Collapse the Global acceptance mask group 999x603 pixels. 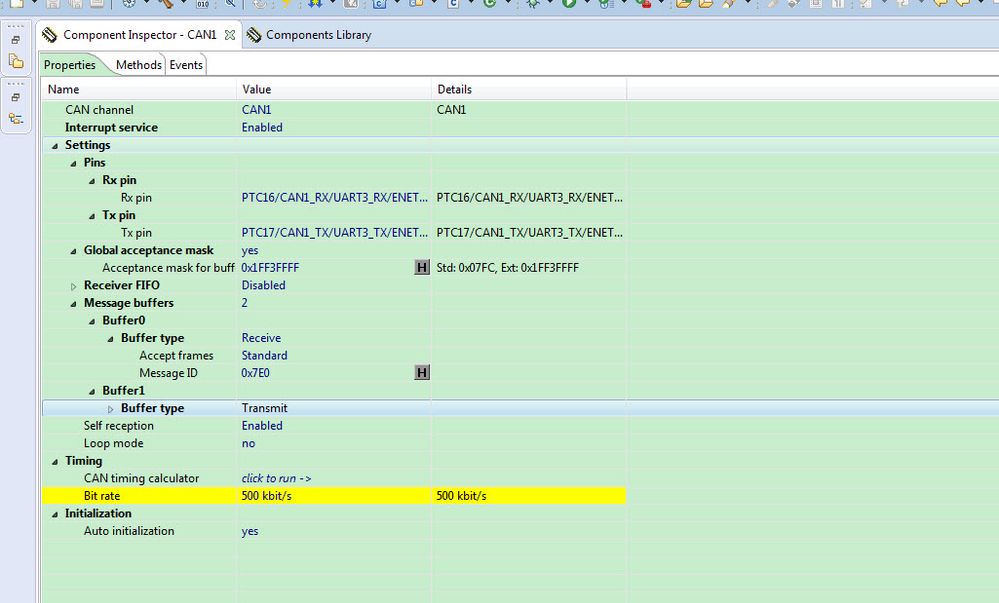pos(73,251)
